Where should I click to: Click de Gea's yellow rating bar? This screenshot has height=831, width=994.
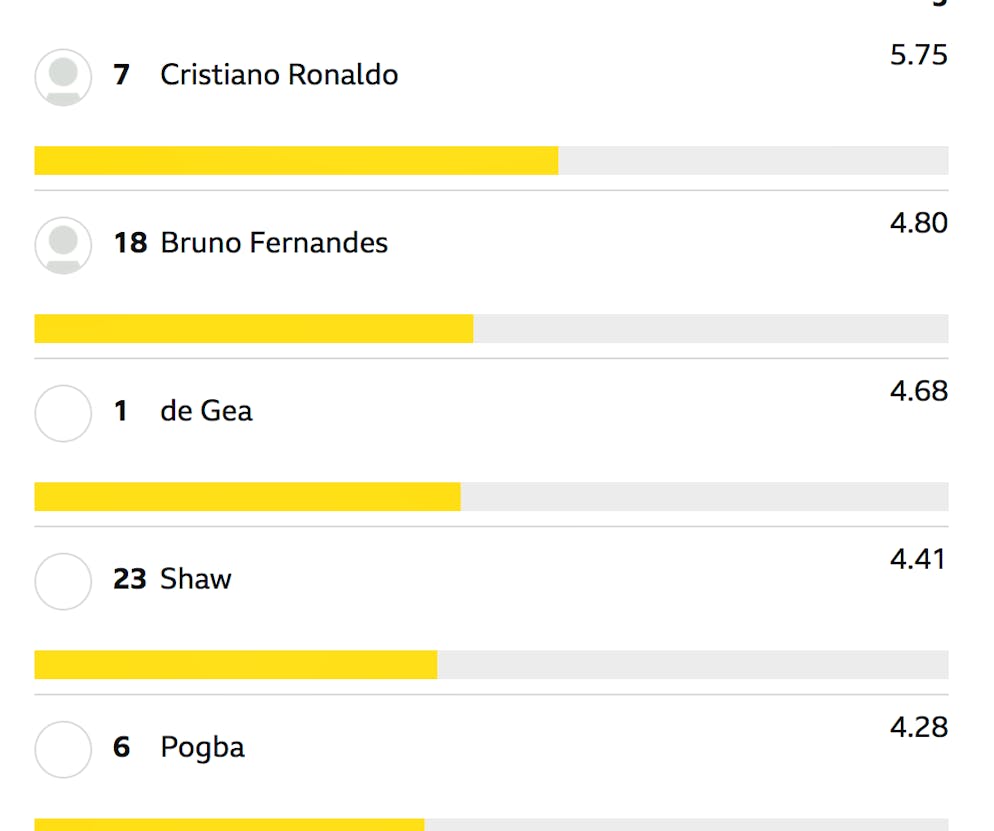(x=247, y=496)
